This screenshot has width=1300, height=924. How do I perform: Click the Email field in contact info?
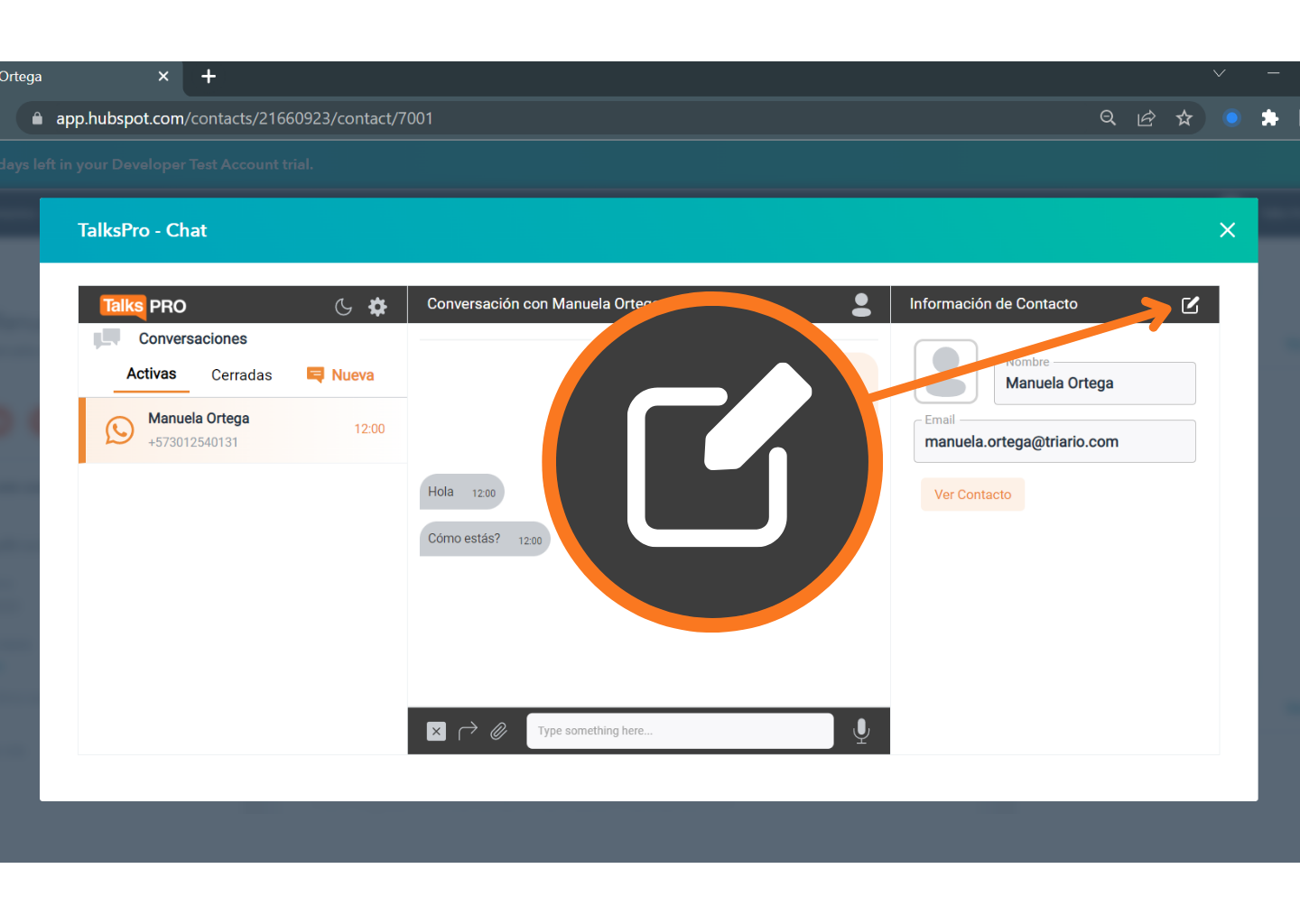tap(1054, 441)
